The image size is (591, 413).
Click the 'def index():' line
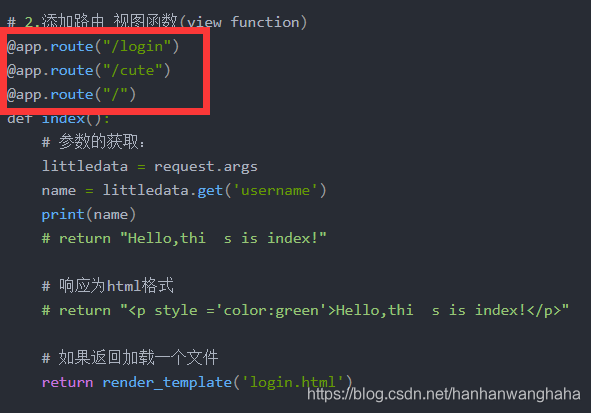(x=58, y=118)
